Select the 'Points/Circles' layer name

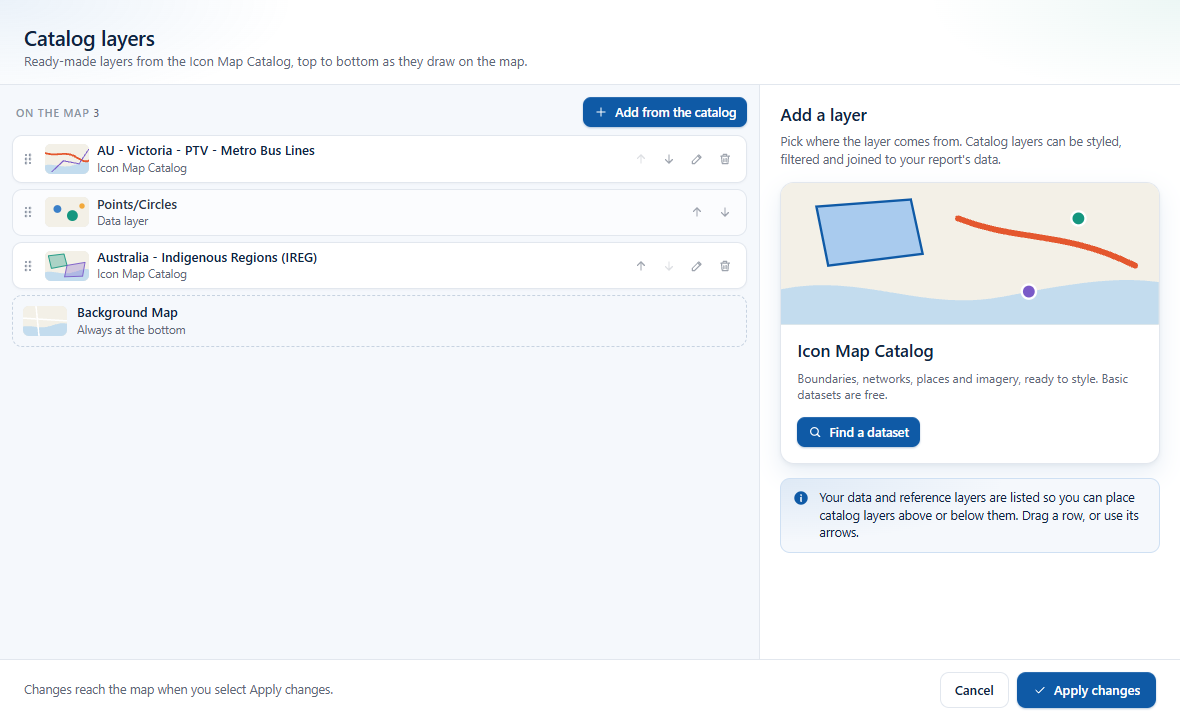[137, 205]
